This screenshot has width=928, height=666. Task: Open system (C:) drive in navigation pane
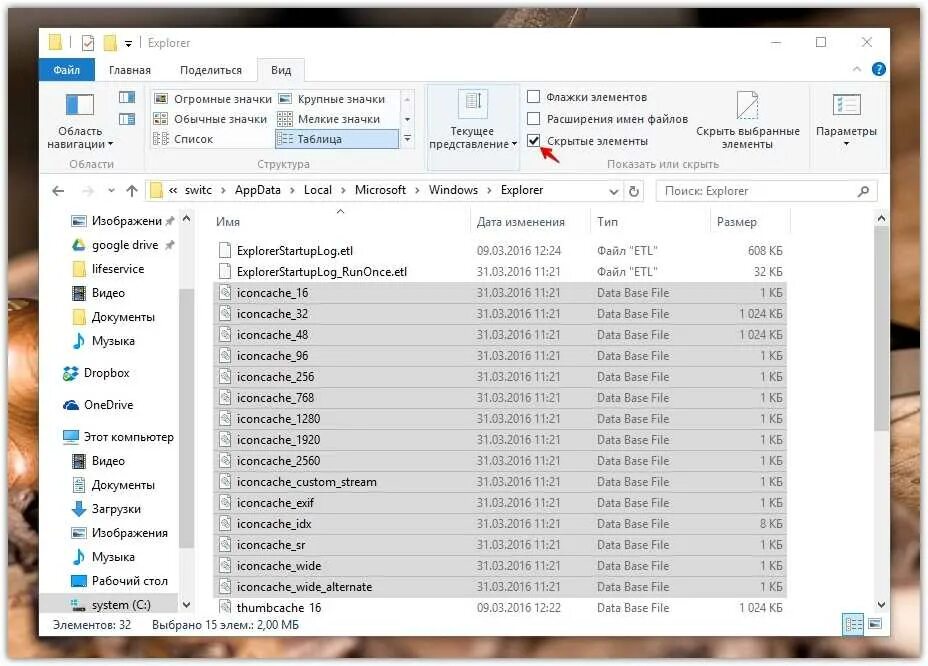111,604
